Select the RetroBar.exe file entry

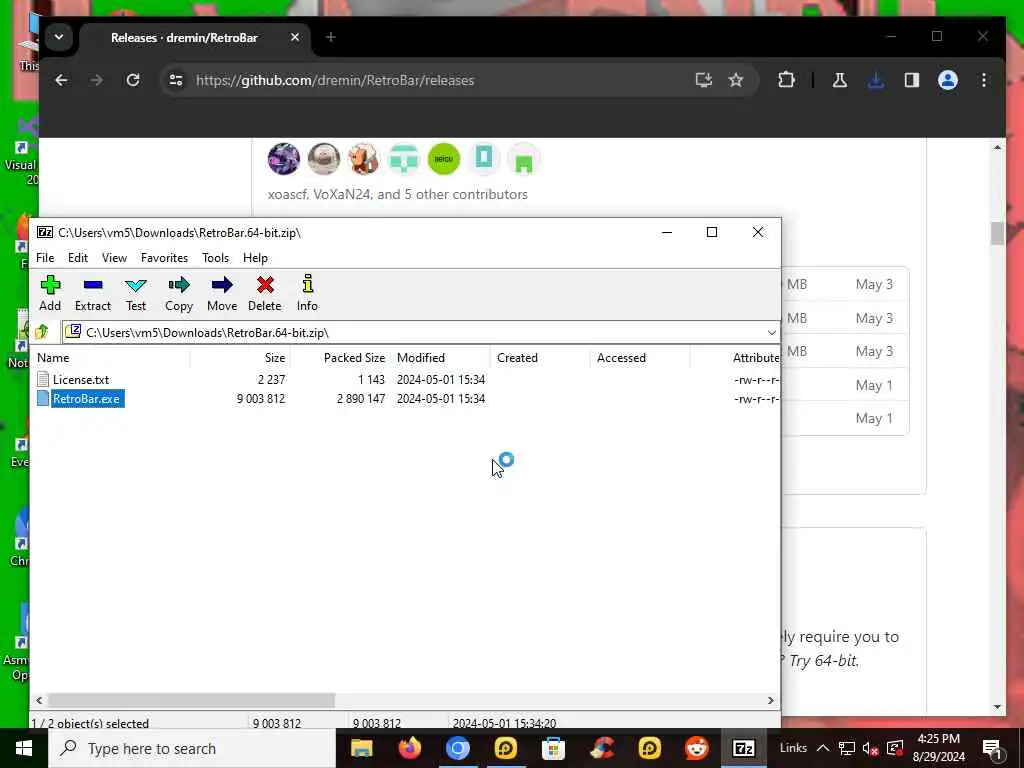click(x=86, y=399)
